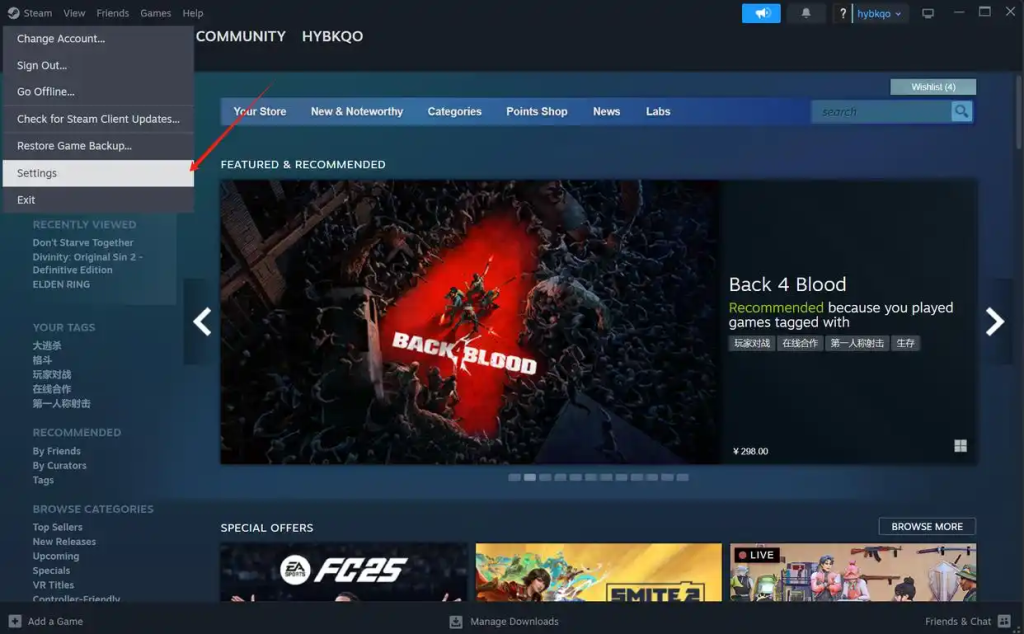This screenshot has height=634, width=1024.
Task: Select Change Account from the Steam menu
Action: [x=98, y=39]
